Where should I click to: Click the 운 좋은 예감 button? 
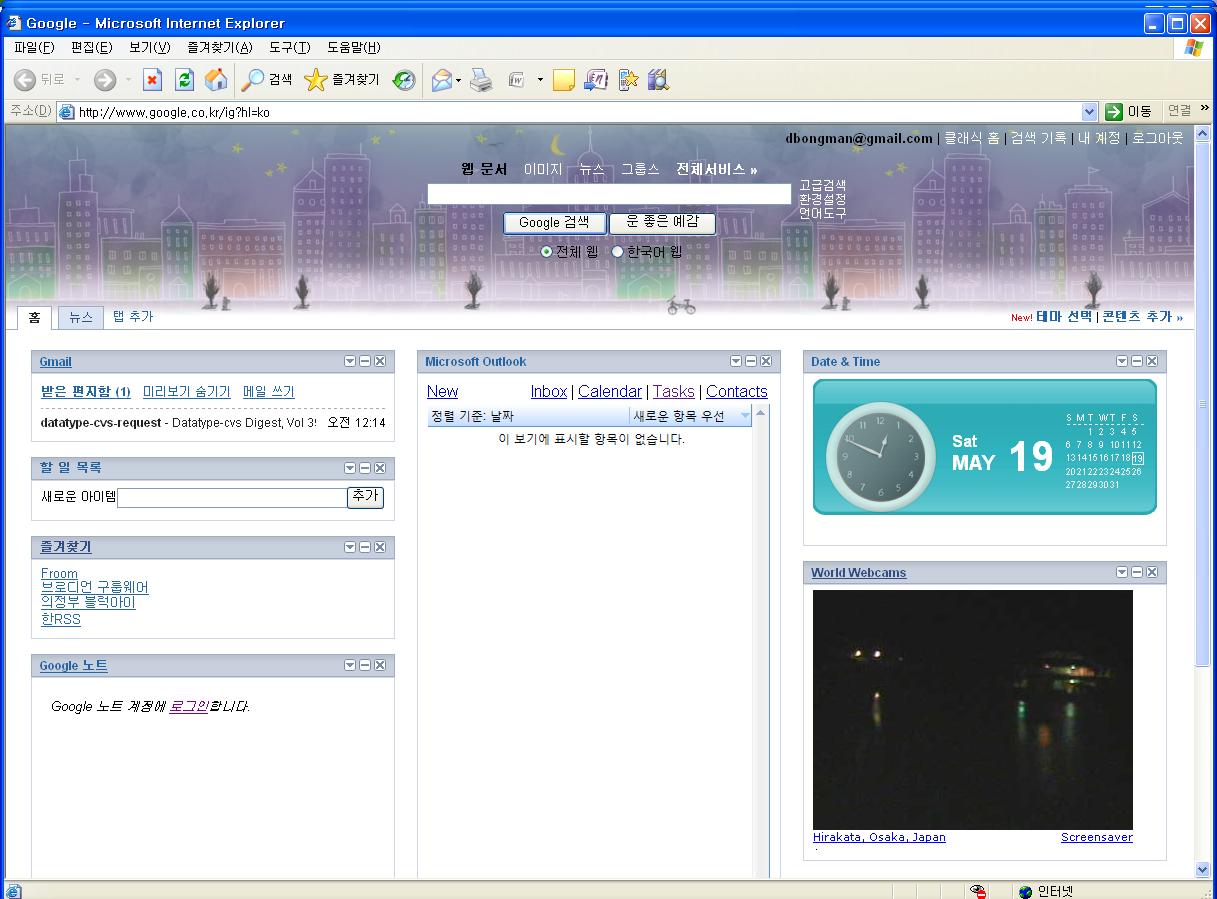[662, 223]
